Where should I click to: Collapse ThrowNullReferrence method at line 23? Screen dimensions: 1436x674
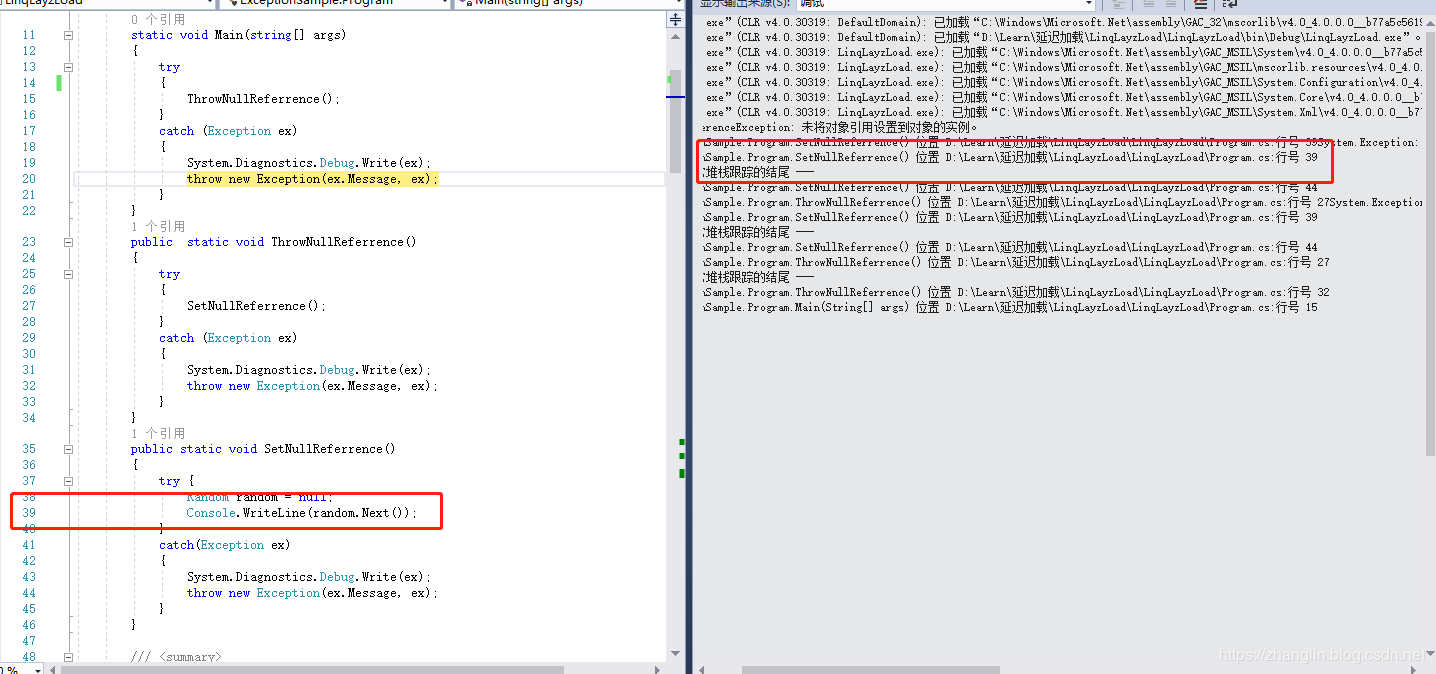click(68, 242)
